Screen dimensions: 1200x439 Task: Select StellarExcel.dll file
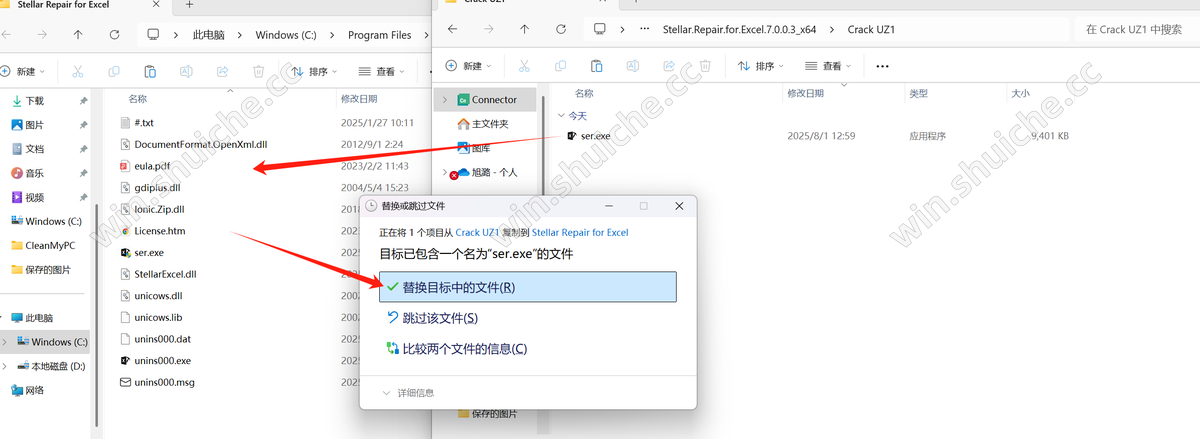pyautogui.click(x=165, y=273)
